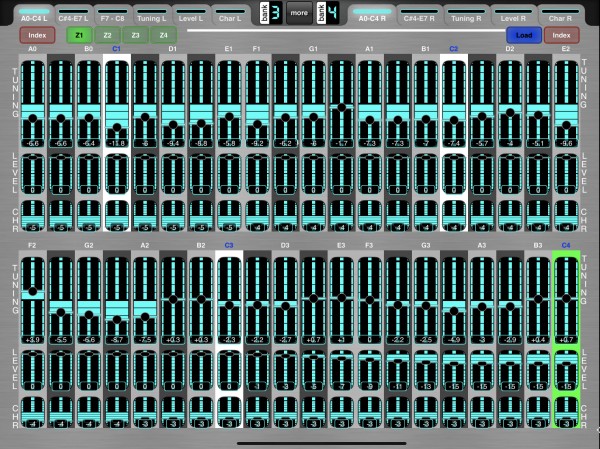Click the C4 CHR slider
Image resolution: width=600 pixels, height=449 pixels.
pos(566,412)
